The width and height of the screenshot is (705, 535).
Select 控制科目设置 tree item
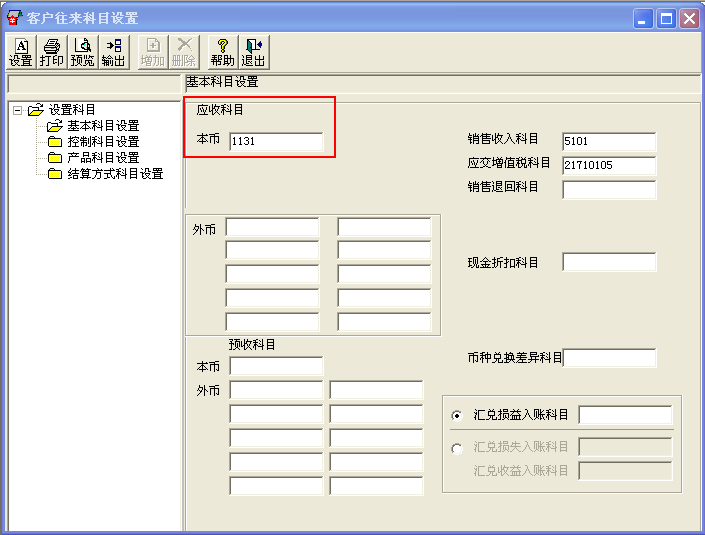click(x=103, y=142)
